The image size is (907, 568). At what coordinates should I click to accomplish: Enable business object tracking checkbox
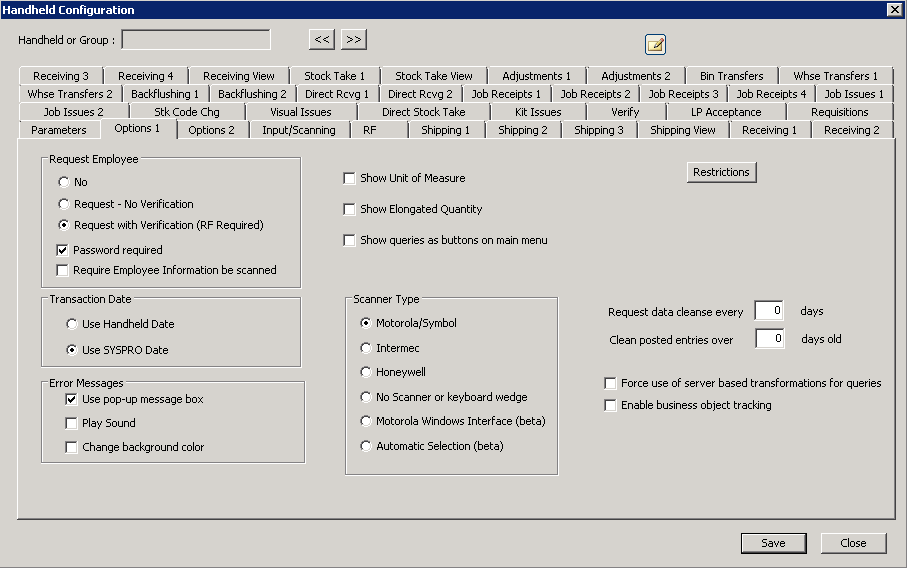tap(611, 405)
